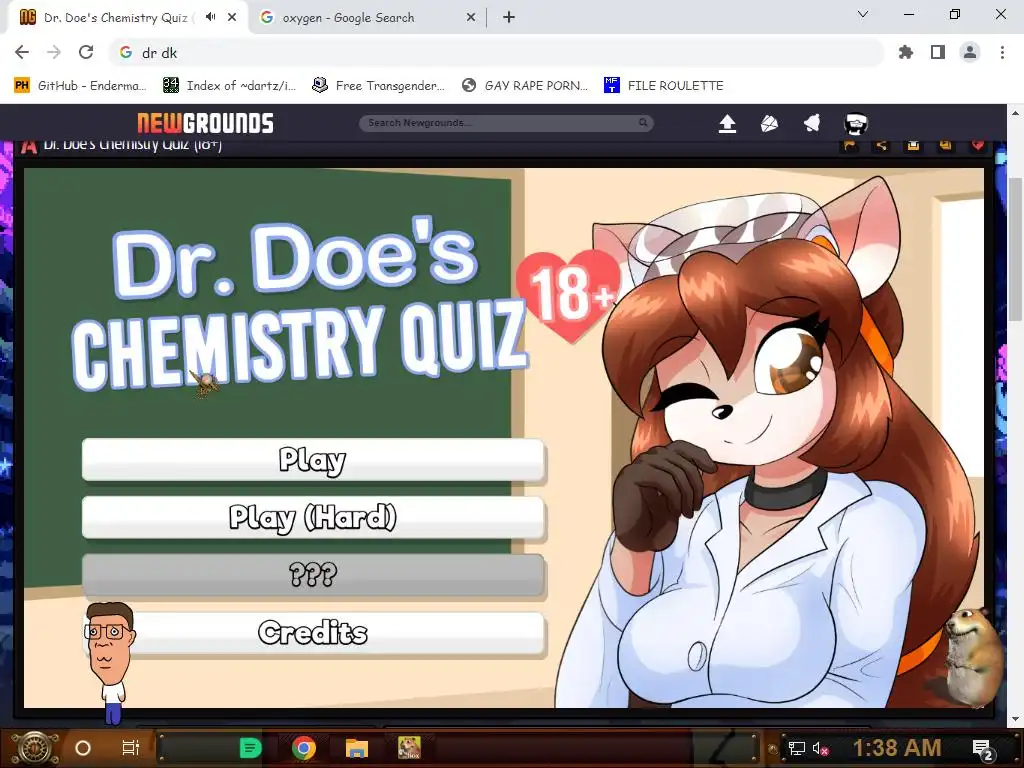Click the Search Newgrounds field
The width and height of the screenshot is (1024, 768).
coord(506,123)
